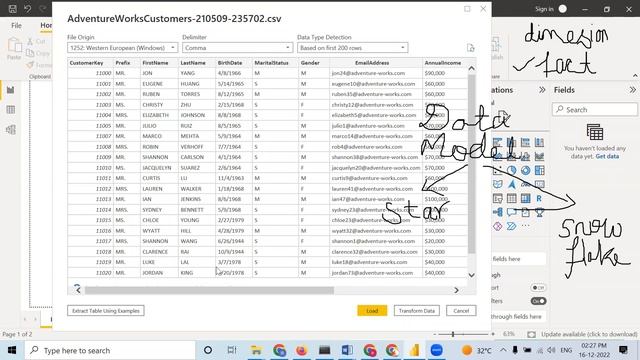Select the trophy Metrics visual
Viewport: 640px width, 360px height.
(x=539, y=212)
